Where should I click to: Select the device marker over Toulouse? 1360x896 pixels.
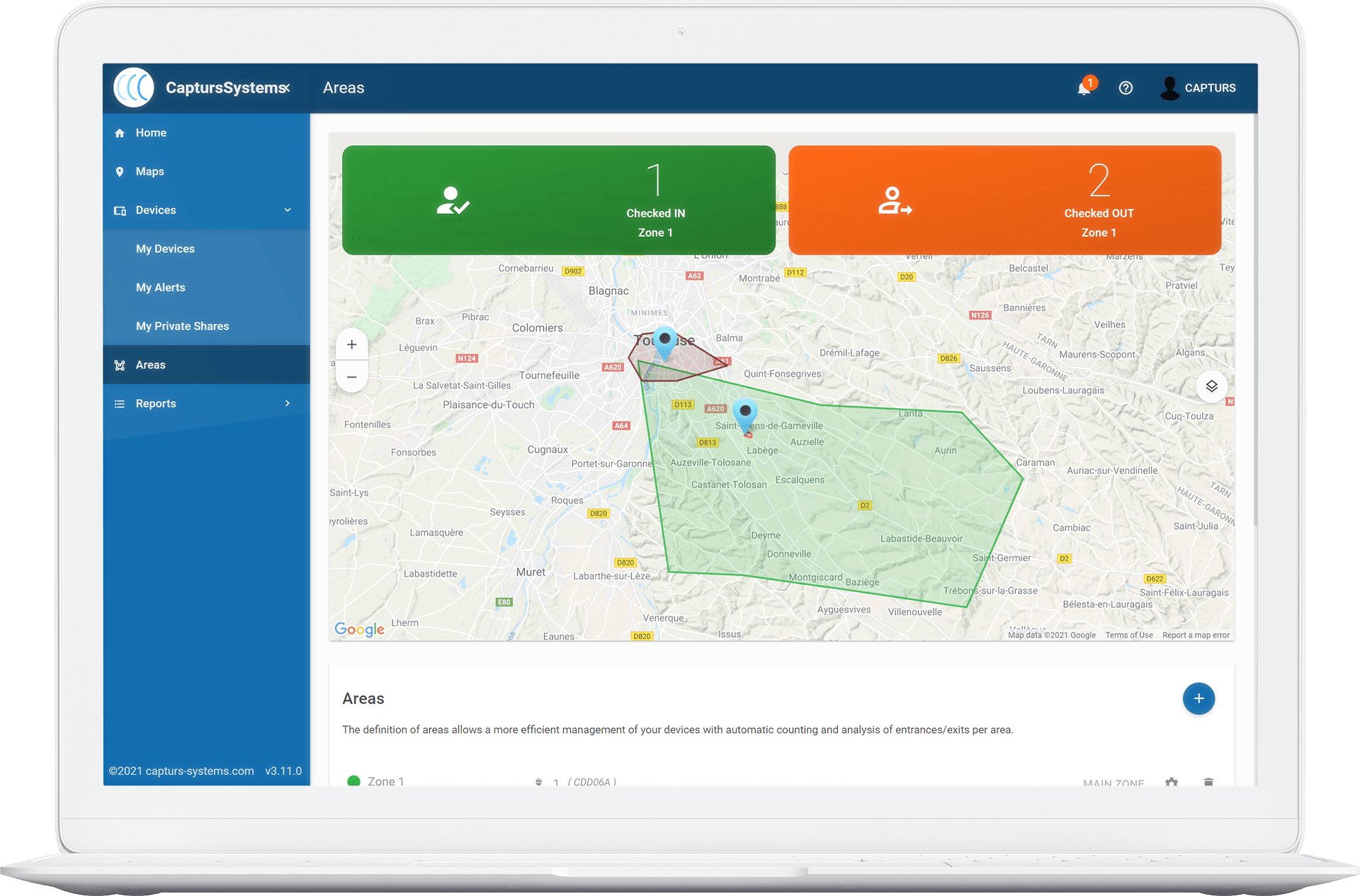coord(664,343)
